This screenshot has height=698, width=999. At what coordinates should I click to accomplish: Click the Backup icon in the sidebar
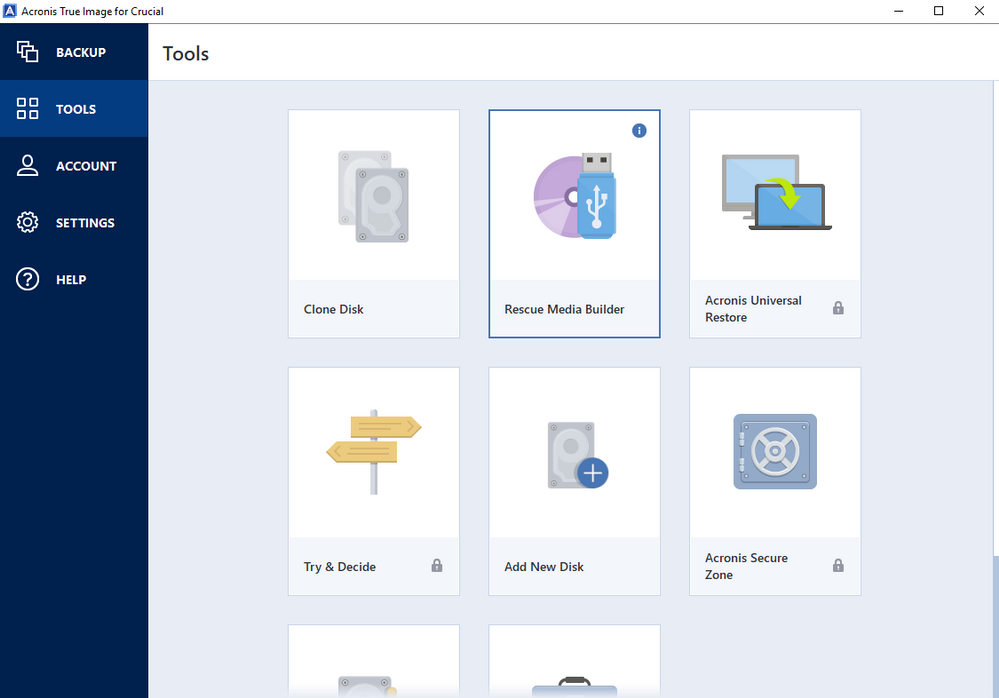(x=27, y=51)
